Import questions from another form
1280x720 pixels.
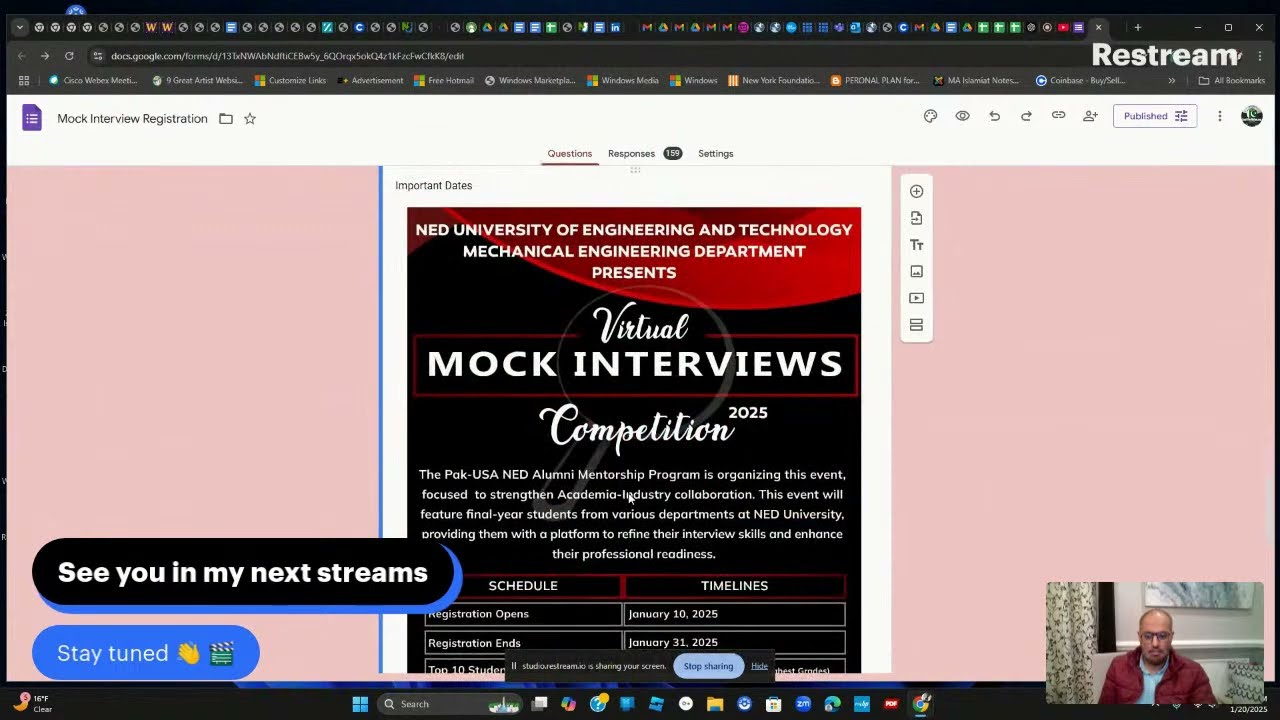[x=916, y=218]
